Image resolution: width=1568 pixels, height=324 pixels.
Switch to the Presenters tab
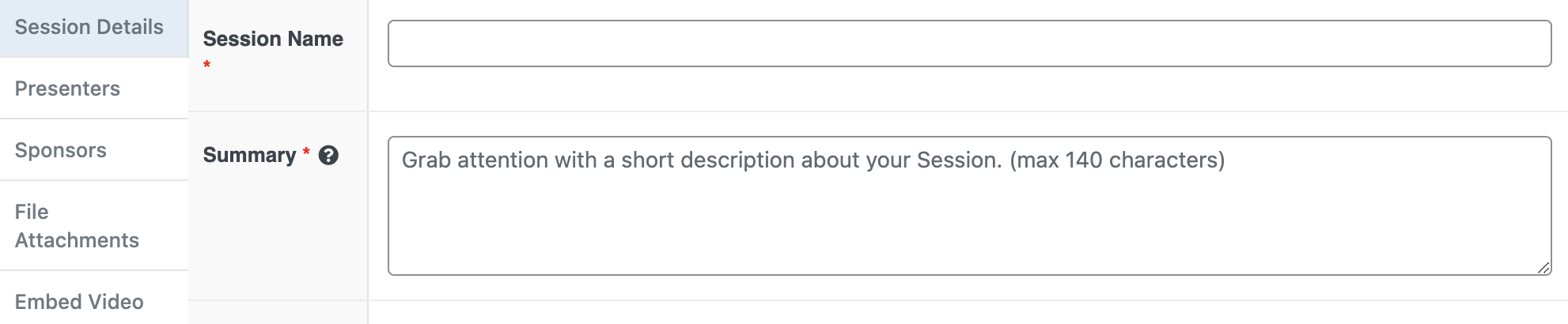click(x=67, y=89)
